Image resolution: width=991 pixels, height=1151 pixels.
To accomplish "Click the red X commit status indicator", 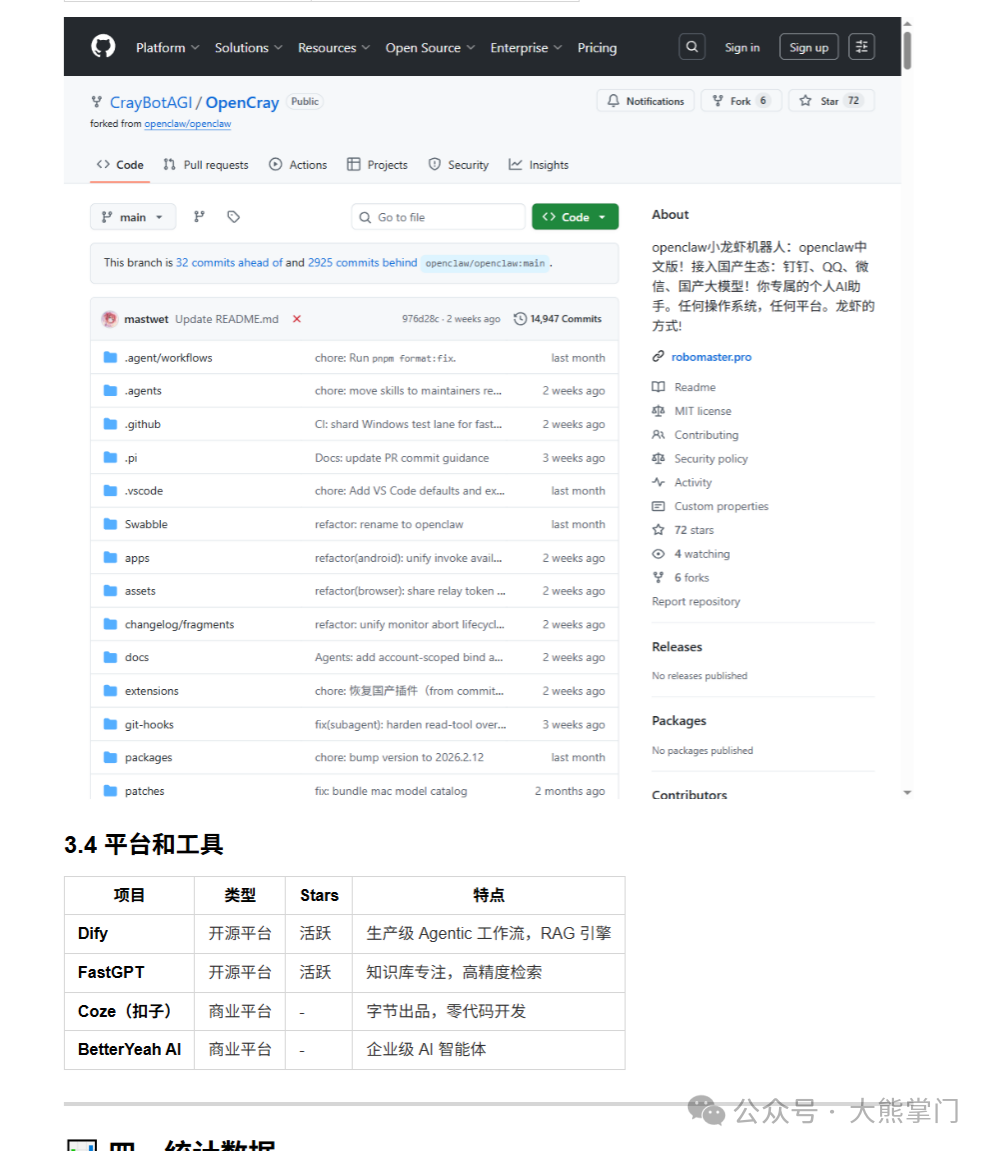I will click(x=297, y=318).
